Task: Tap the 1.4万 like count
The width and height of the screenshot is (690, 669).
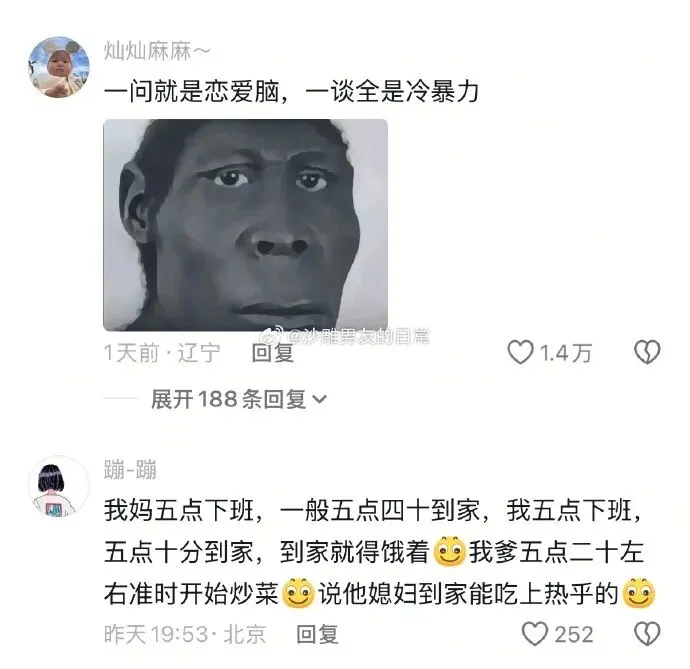Action: coord(565,353)
